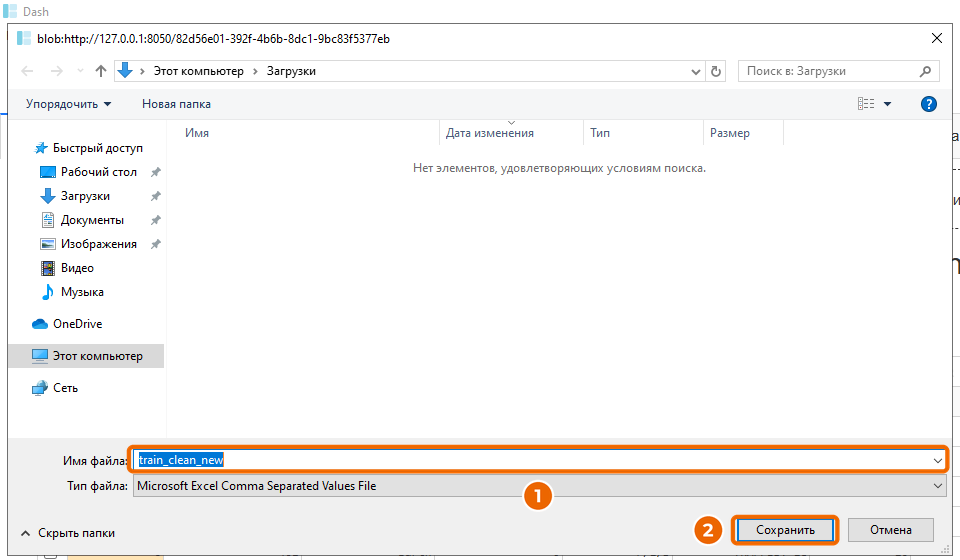Image resolution: width=960 pixels, height=560 pixels.
Task: Expand the address bar history dropdown
Action: coord(696,72)
